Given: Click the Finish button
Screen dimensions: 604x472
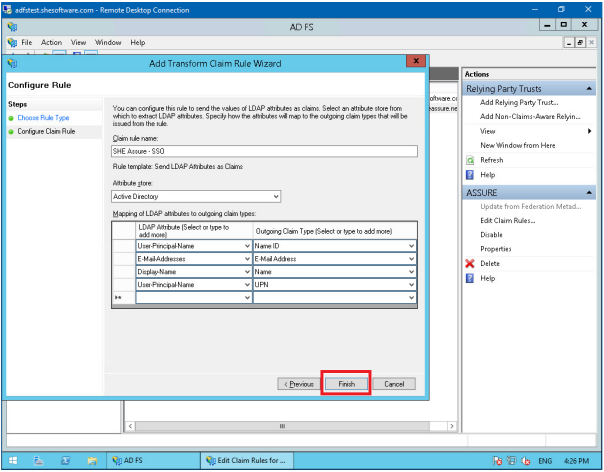Looking at the screenshot, I should tap(346, 384).
